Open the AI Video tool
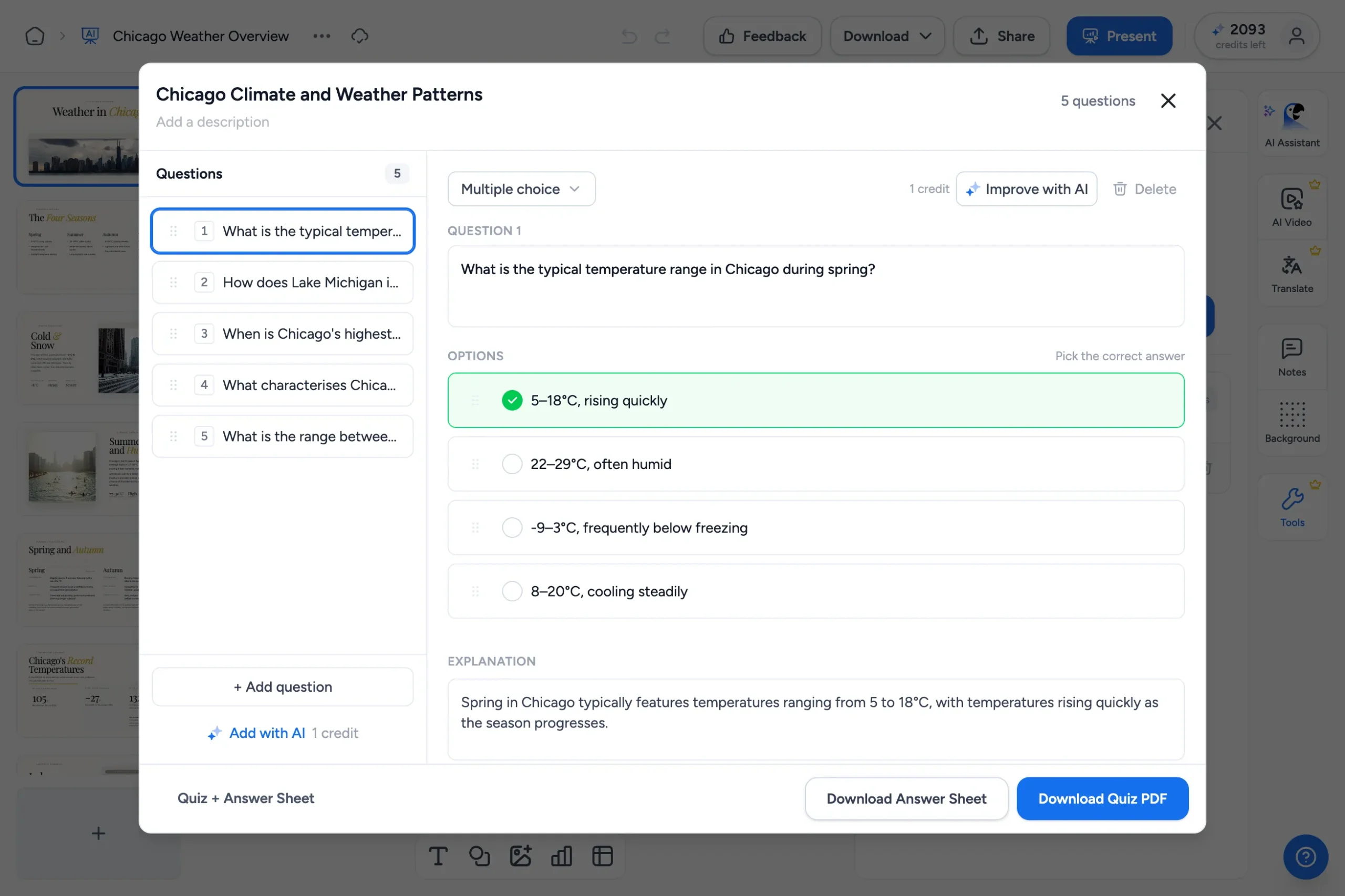Image resolution: width=1345 pixels, height=896 pixels. click(1292, 207)
